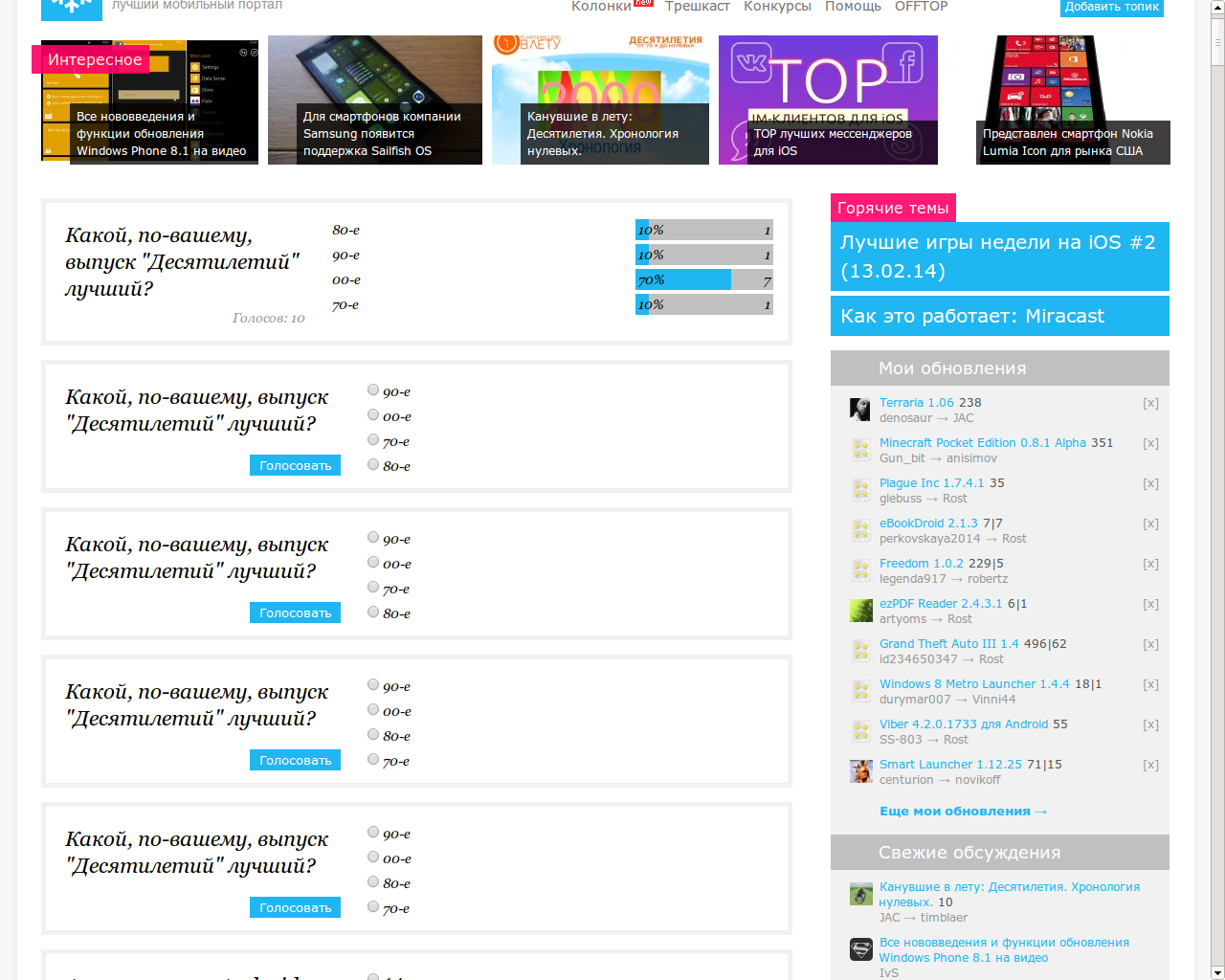
Task: Dismiss Freedom 1.0.2 with its [x]
Action: (1150, 564)
